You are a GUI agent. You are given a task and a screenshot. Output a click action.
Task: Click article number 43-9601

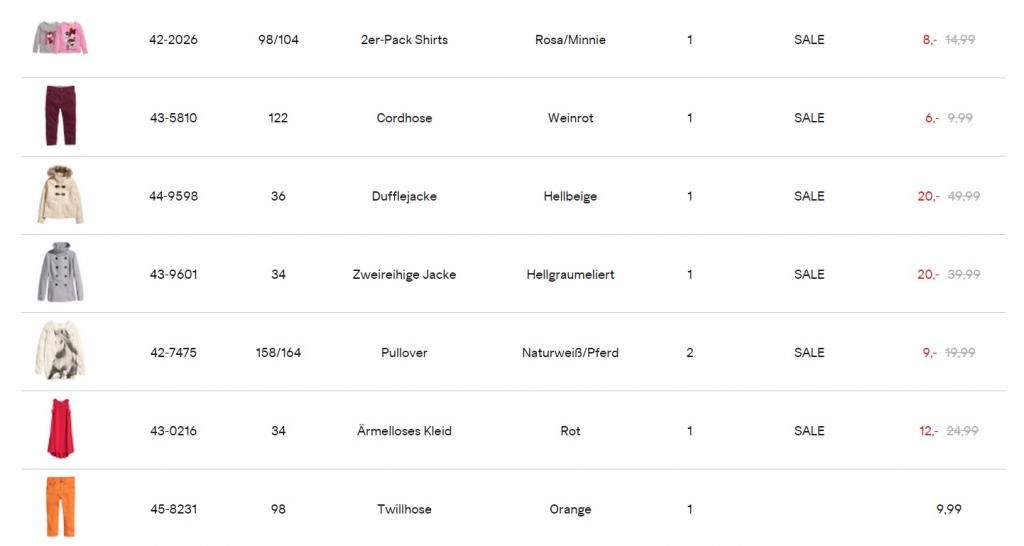click(x=173, y=274)
